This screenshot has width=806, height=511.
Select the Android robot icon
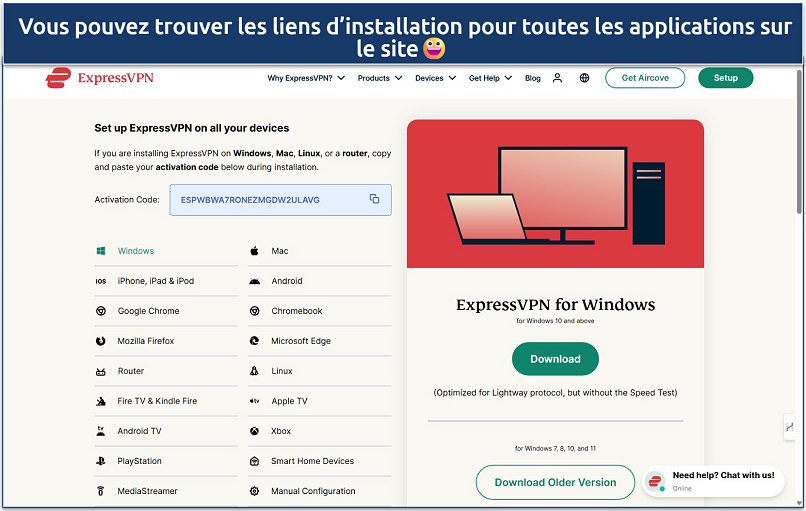(255, 281)
